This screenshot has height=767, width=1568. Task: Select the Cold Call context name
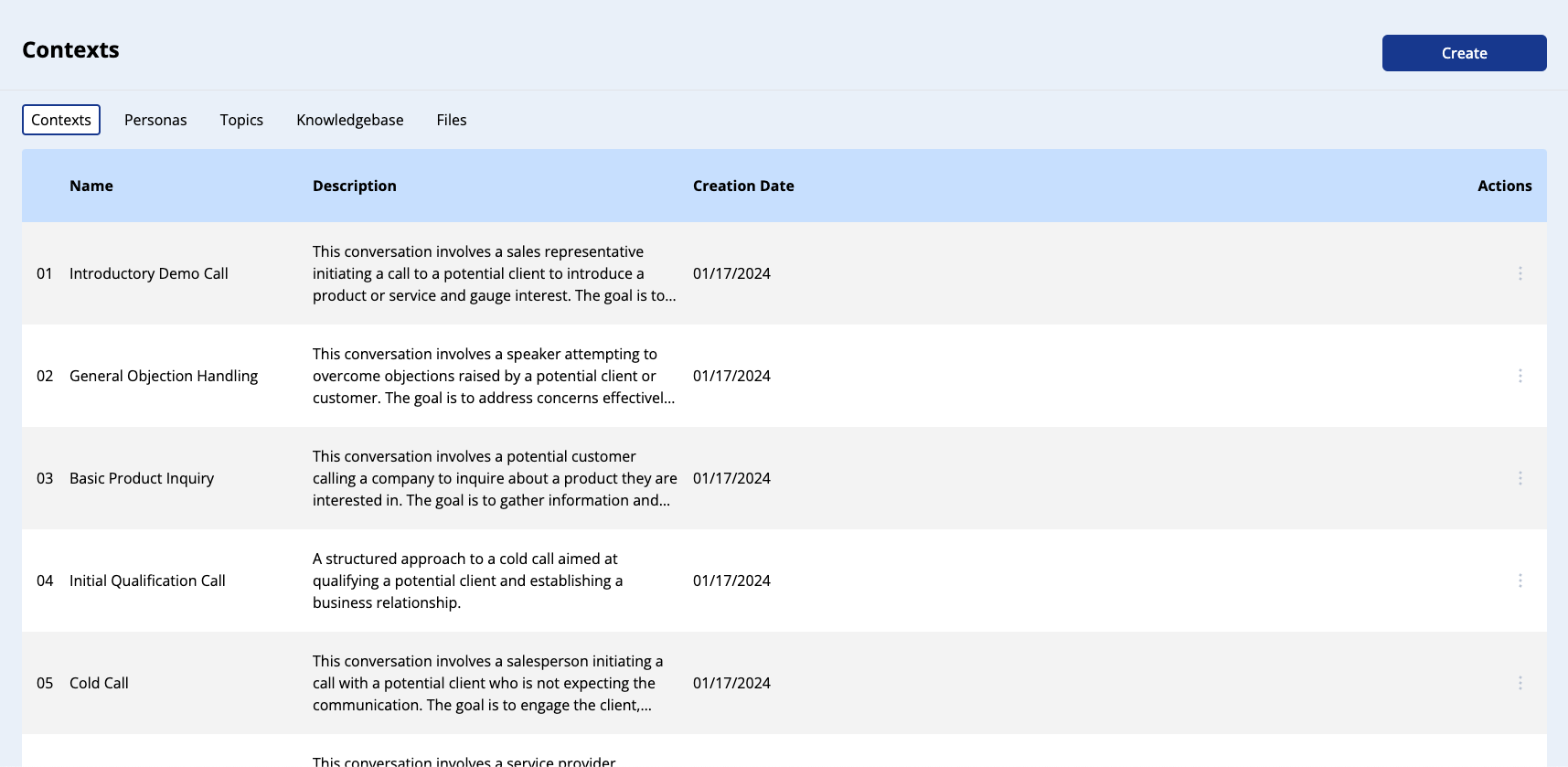[99, 683]
